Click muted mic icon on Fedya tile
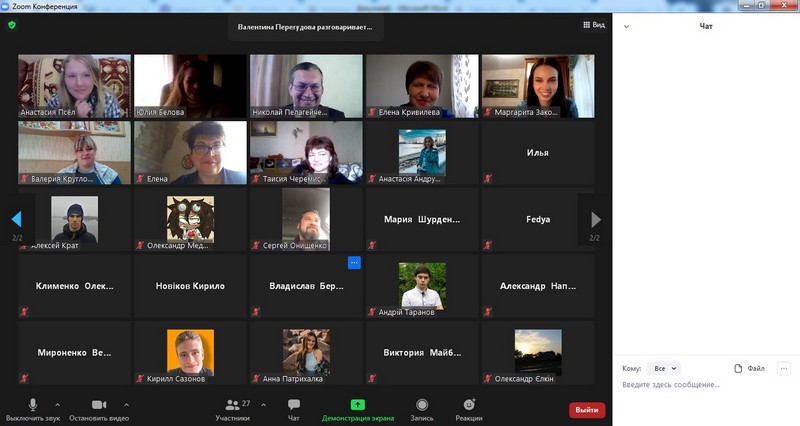The height and width of the screenshot is (426, 800). tap(487, 245)
